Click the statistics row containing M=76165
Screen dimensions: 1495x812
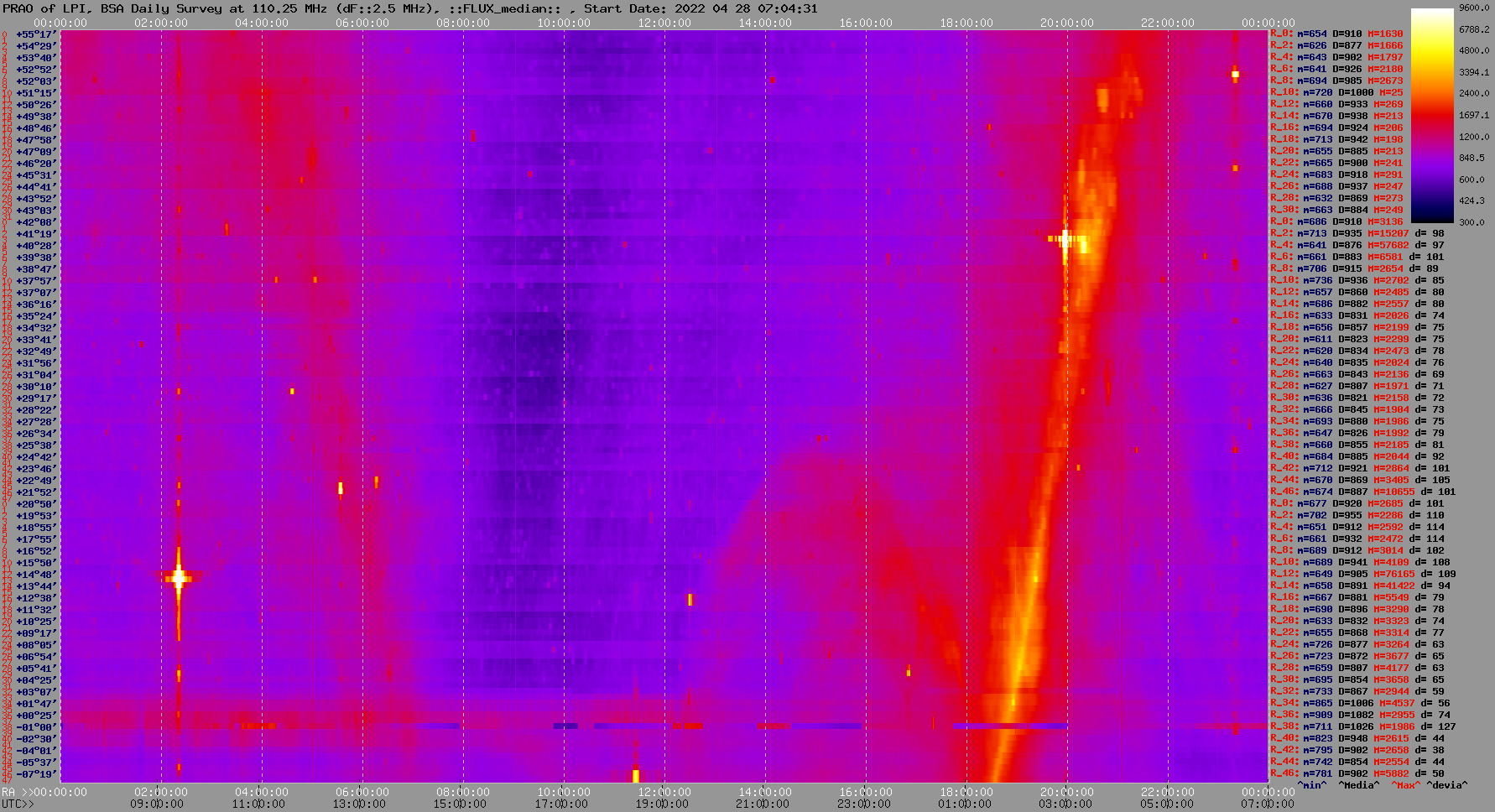(1363, 575)
